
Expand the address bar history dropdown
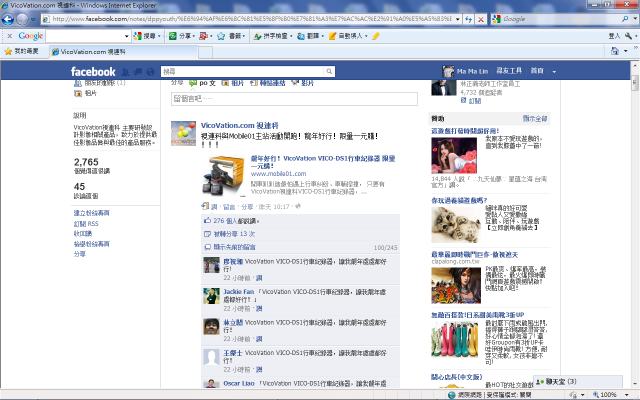458,19
